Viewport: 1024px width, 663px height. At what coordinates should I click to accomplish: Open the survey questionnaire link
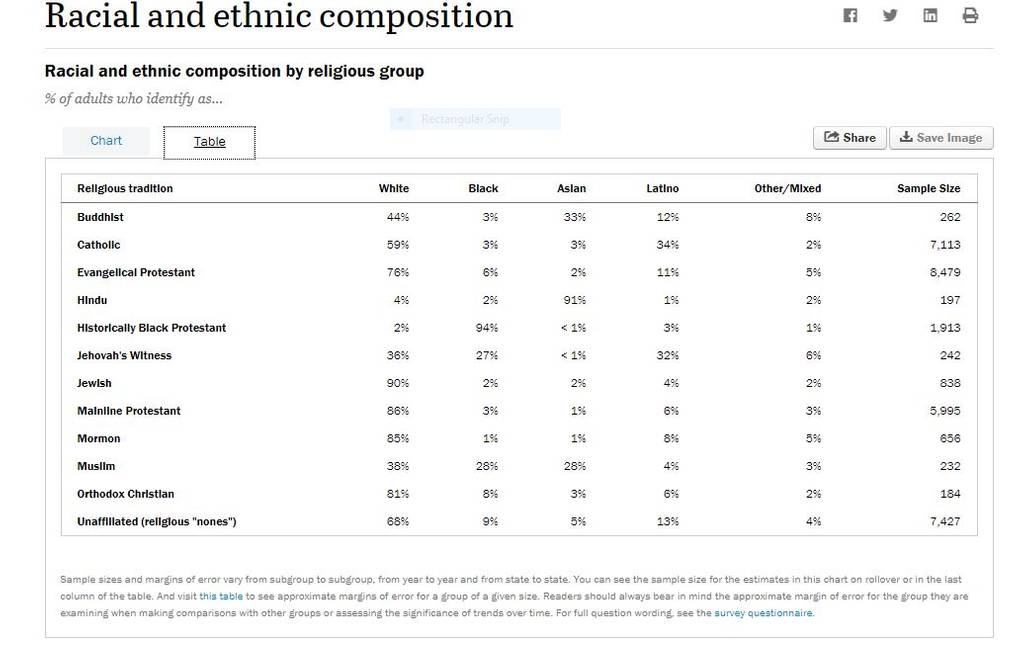[763, 613]
